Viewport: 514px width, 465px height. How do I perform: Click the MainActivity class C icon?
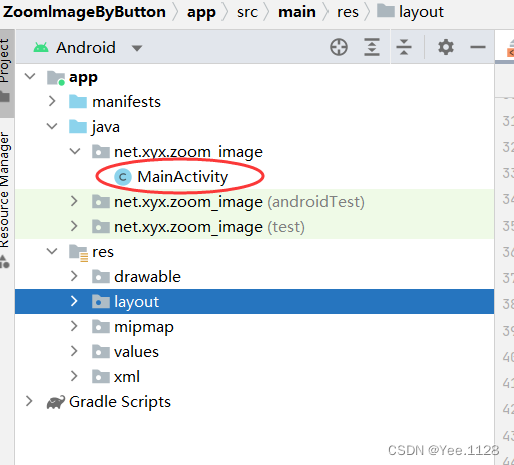coord(123,177)
